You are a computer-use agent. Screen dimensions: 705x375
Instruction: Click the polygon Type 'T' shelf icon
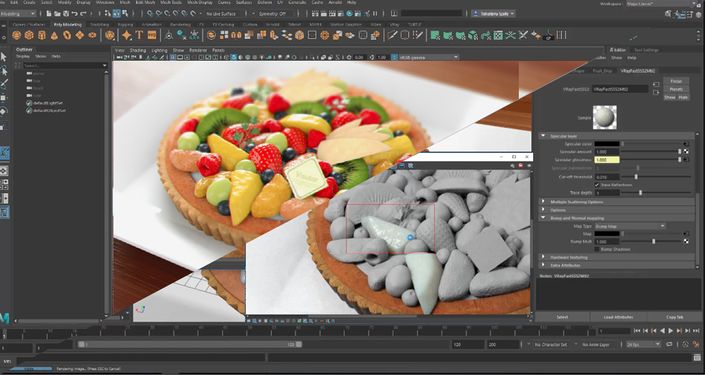click(139, 35)
